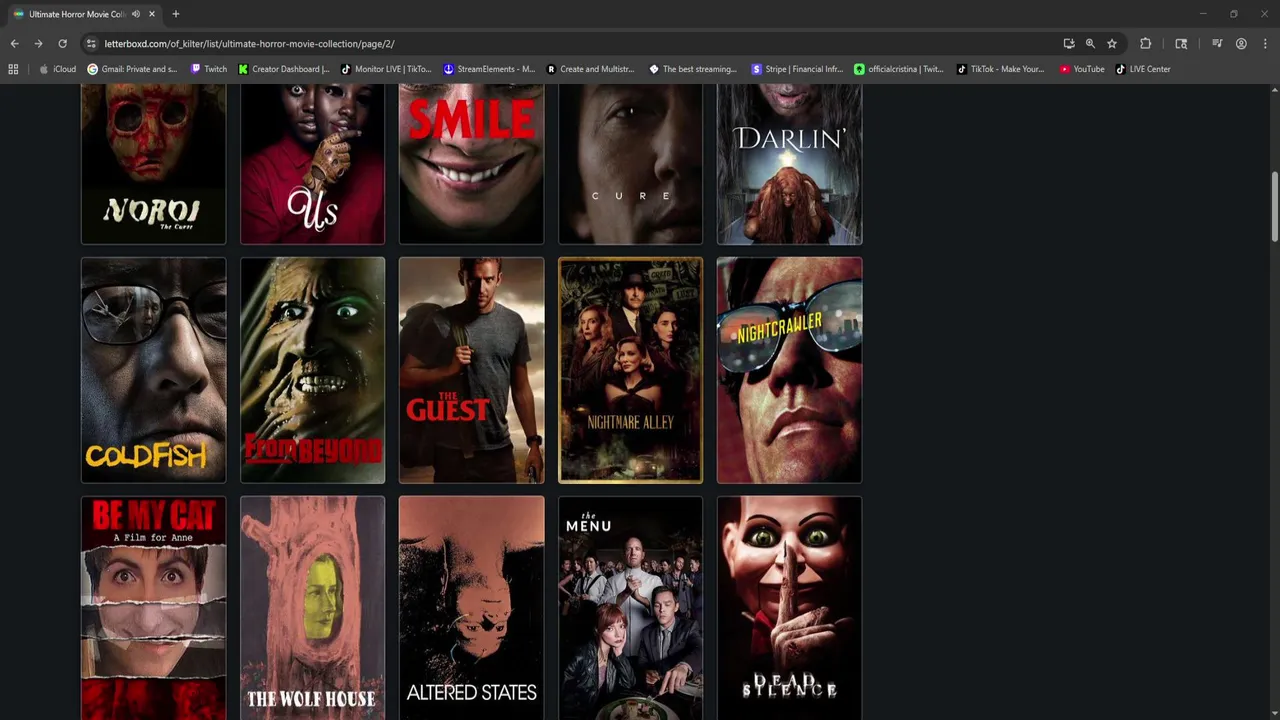Open the Twitch bookmark

[x=208, y=69]
